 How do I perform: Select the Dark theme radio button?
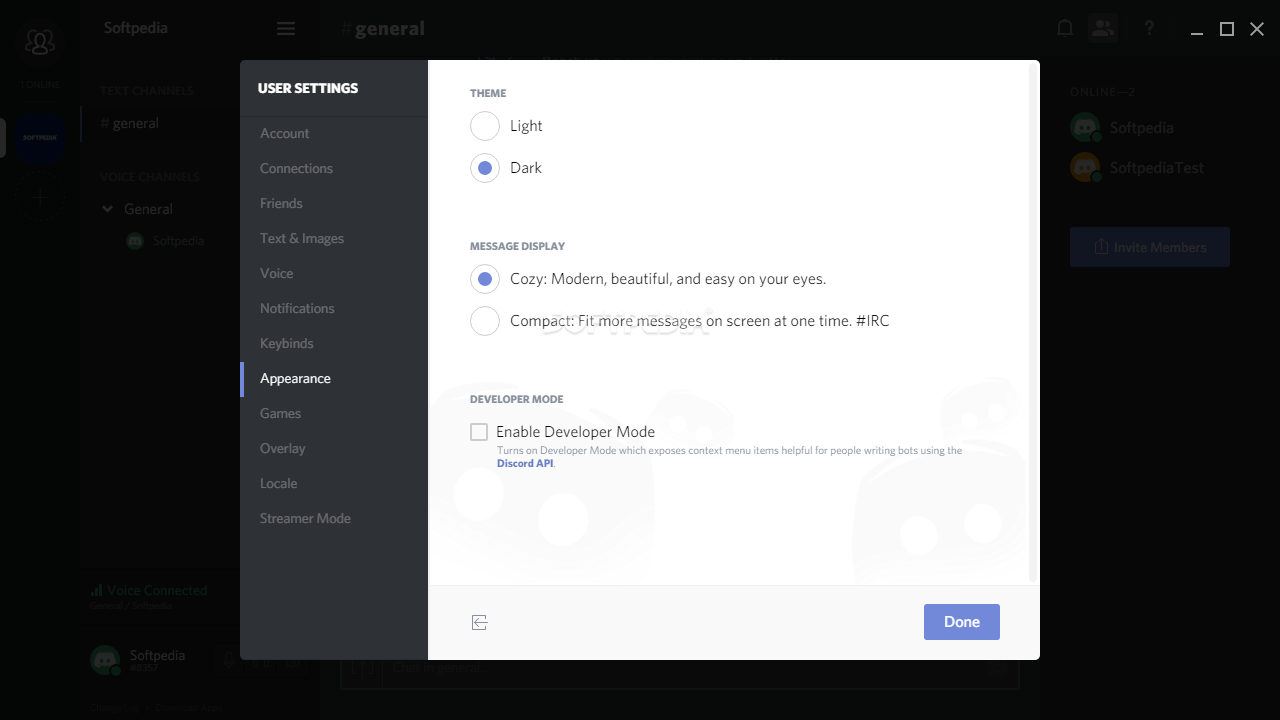[485, 168]
